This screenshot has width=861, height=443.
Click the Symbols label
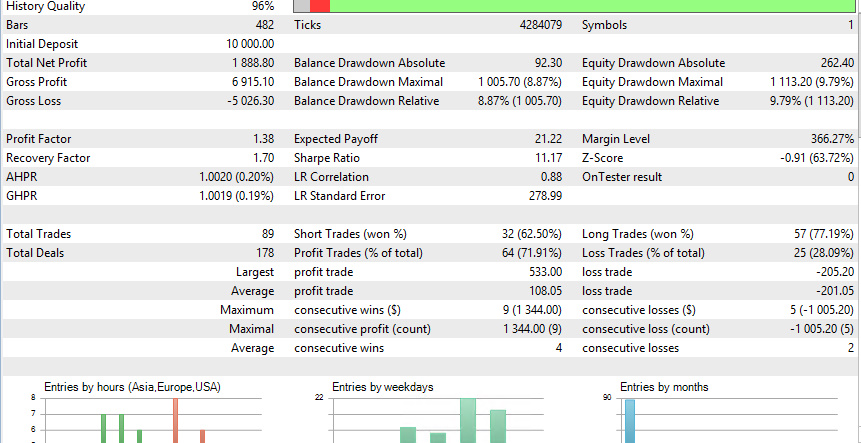pos(604,25)
